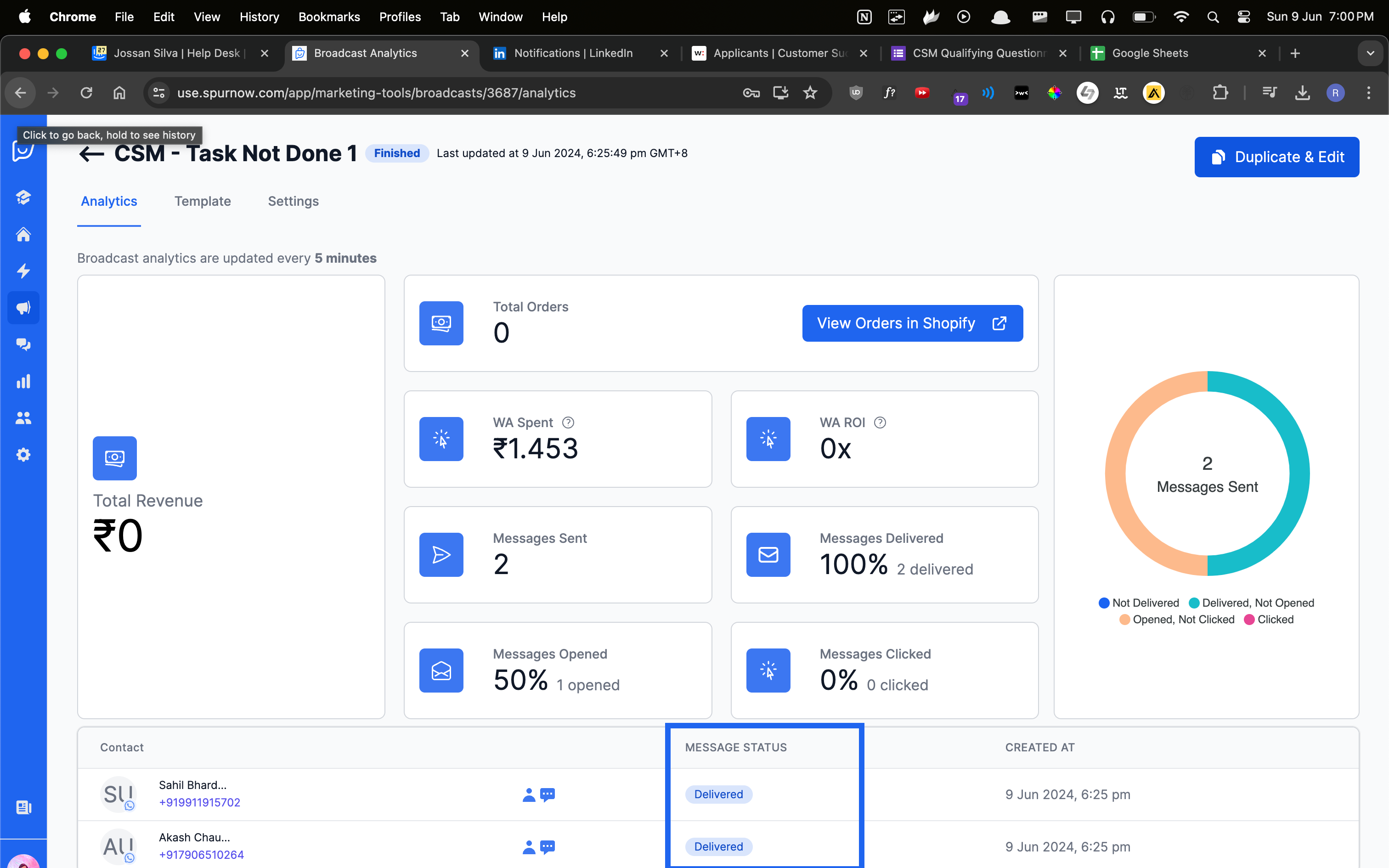Open the Apple menu
Image resolution: width=1389 pixels, height=868 pixels.
click(25, 17)
